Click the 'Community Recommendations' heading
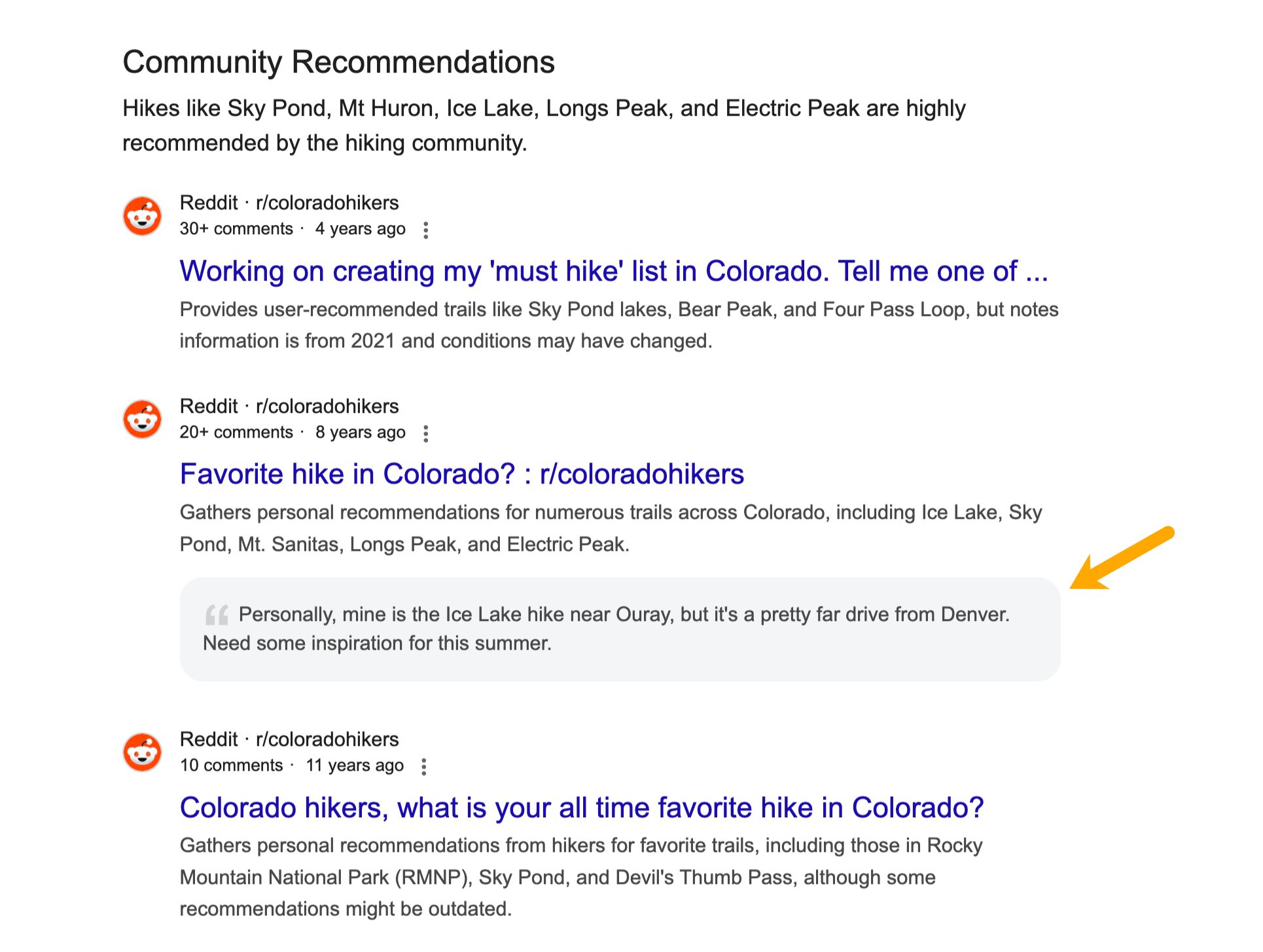This screenshot has height=952, width=1263. [338, 62]
